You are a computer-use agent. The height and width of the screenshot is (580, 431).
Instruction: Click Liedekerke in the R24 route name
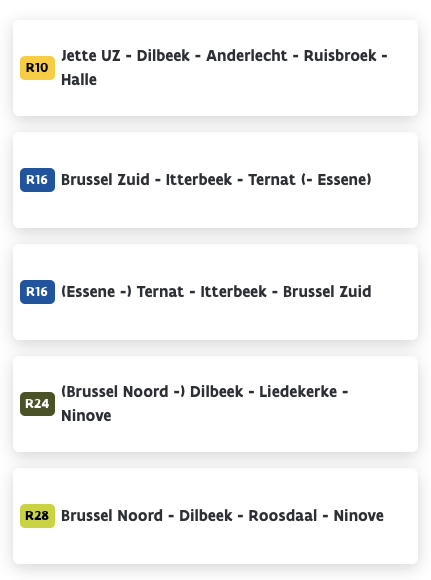298,392
